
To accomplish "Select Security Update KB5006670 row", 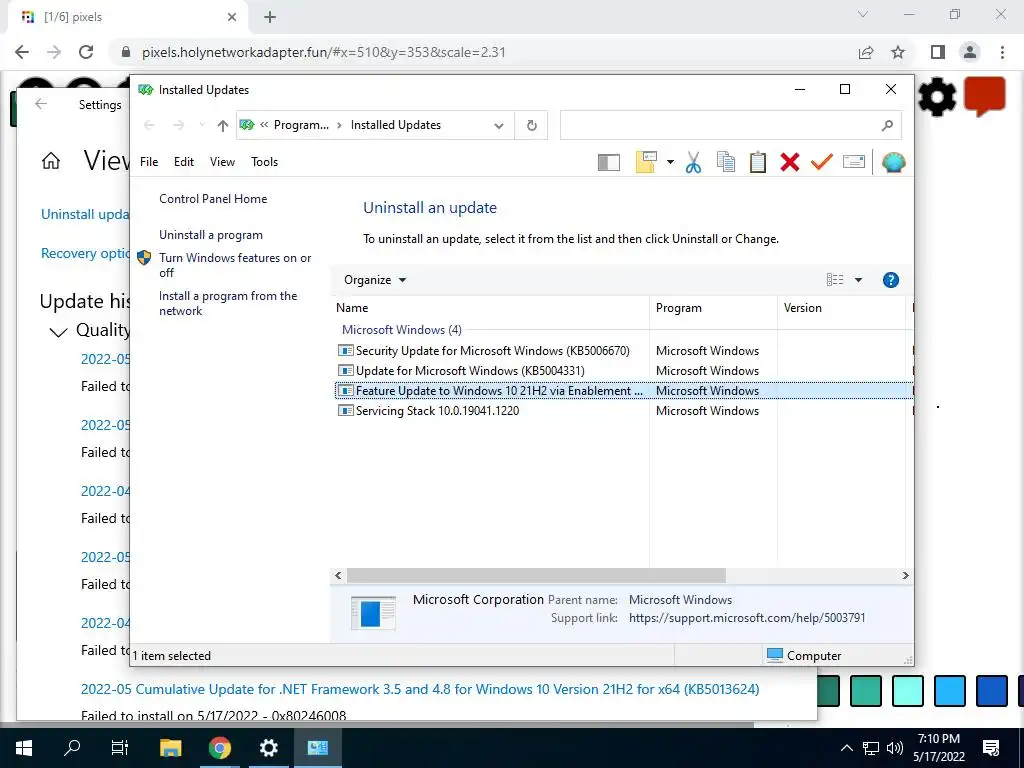I will (624, 351).
